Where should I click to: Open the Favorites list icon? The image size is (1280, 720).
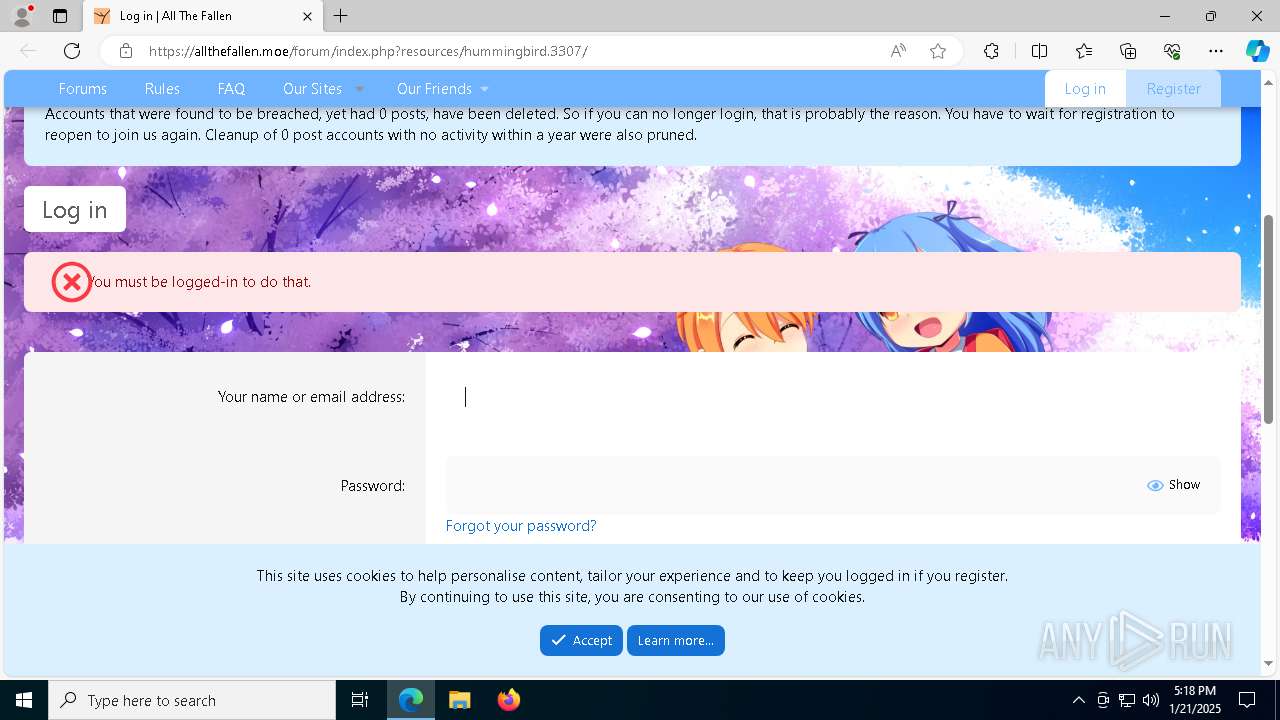tap(1084, 51)
